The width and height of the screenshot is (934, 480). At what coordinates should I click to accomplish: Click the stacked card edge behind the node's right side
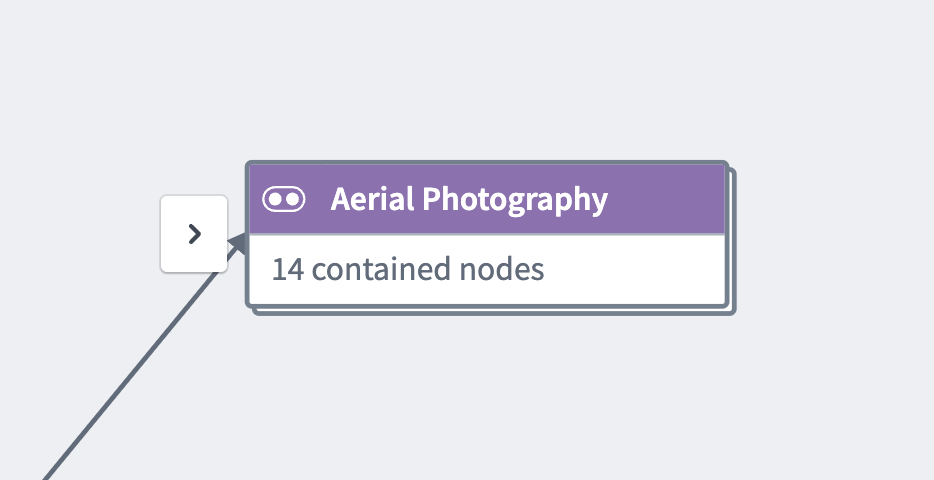coord(732,241)
